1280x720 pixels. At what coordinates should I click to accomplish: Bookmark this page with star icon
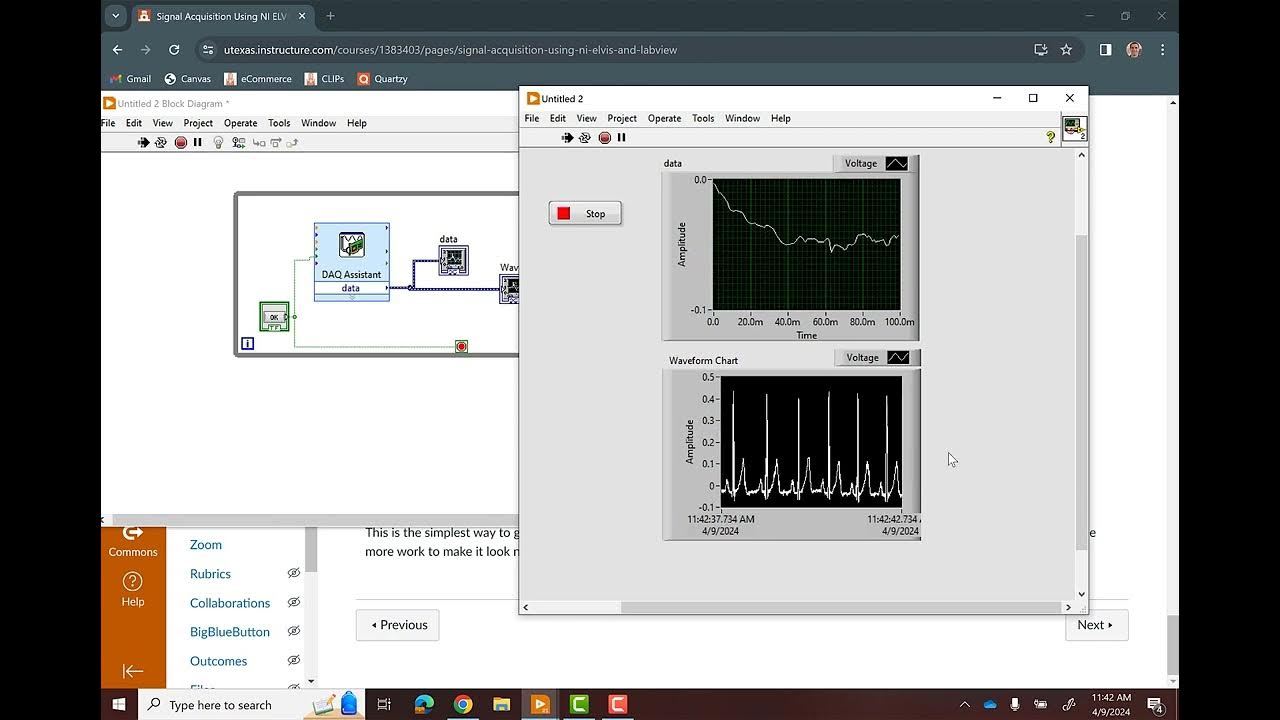tap(1066, 49)
